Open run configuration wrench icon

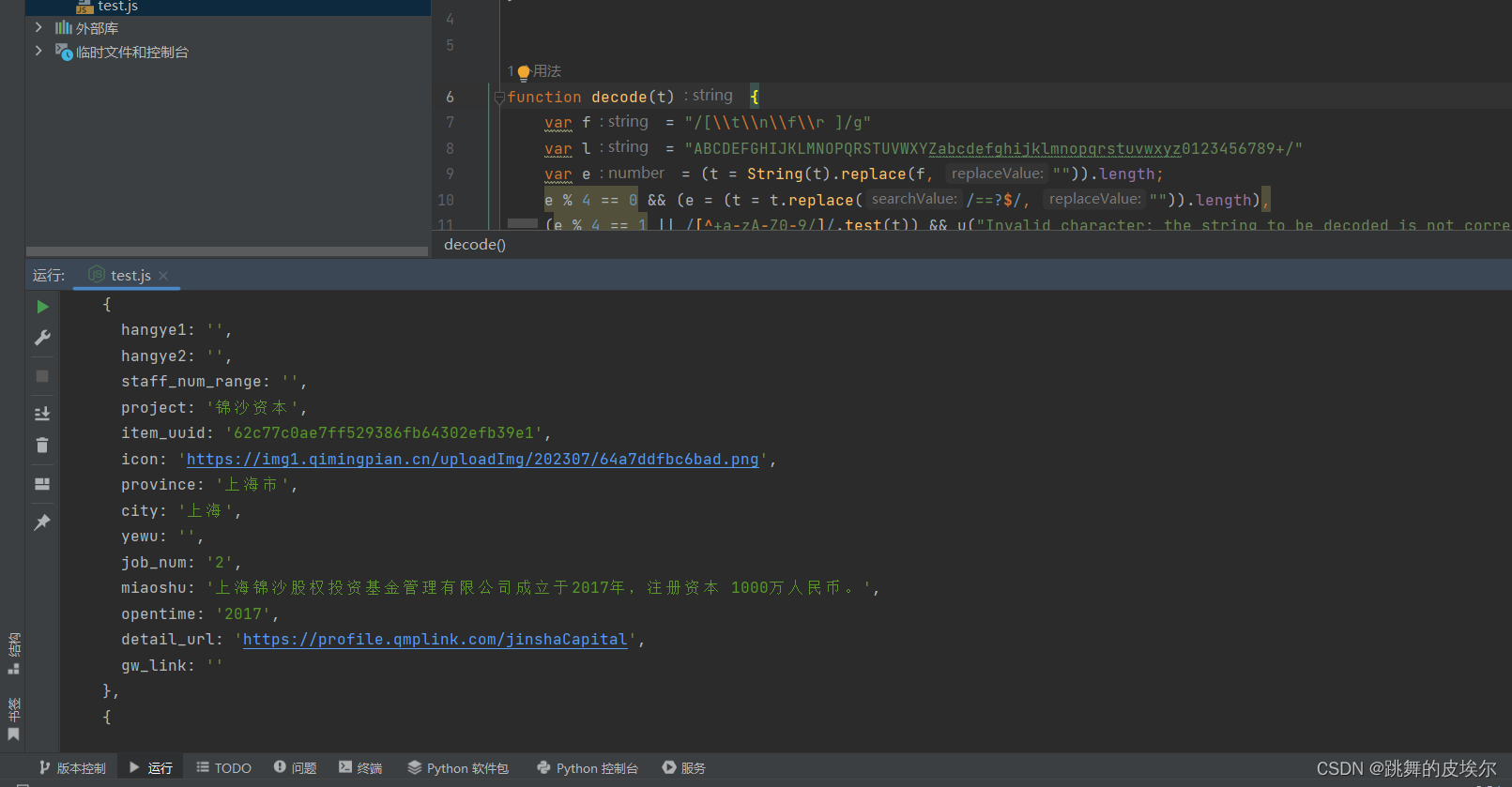42,338
